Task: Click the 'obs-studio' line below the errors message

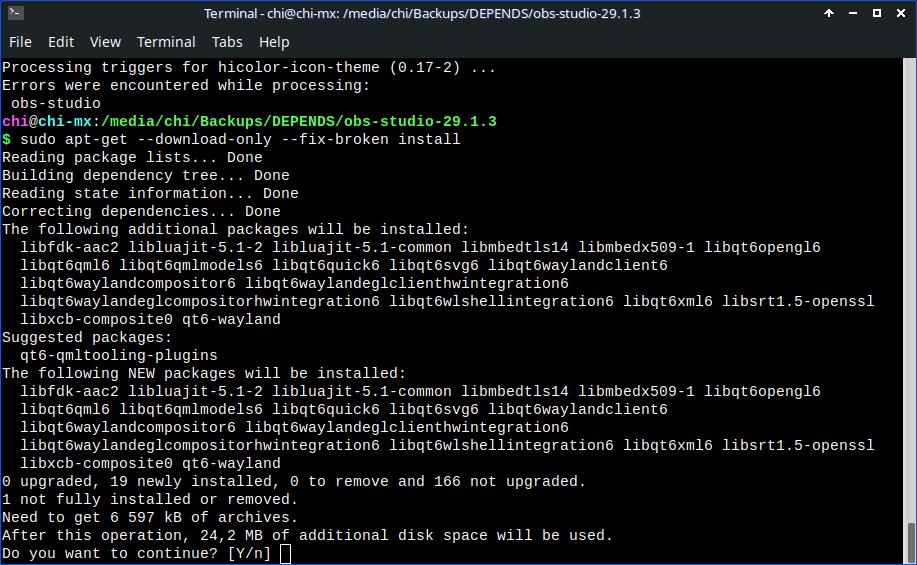Action: 56,104
